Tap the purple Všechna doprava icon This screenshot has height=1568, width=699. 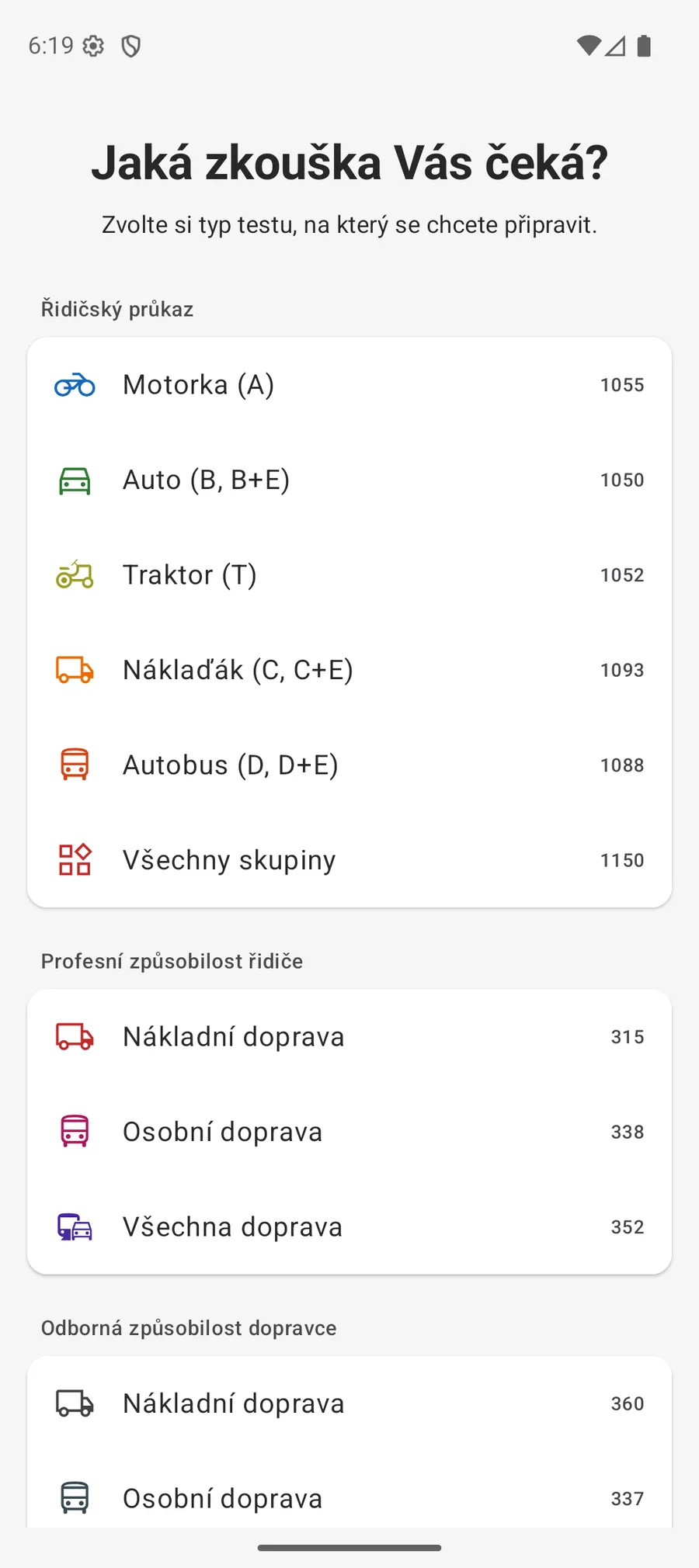(x=75, y=1227)
